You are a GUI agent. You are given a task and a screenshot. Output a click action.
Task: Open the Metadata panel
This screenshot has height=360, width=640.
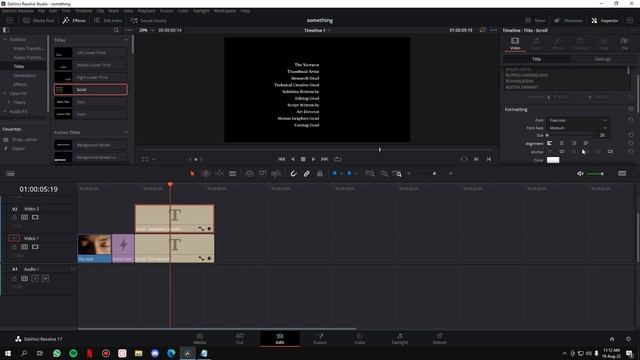[568, 20]
